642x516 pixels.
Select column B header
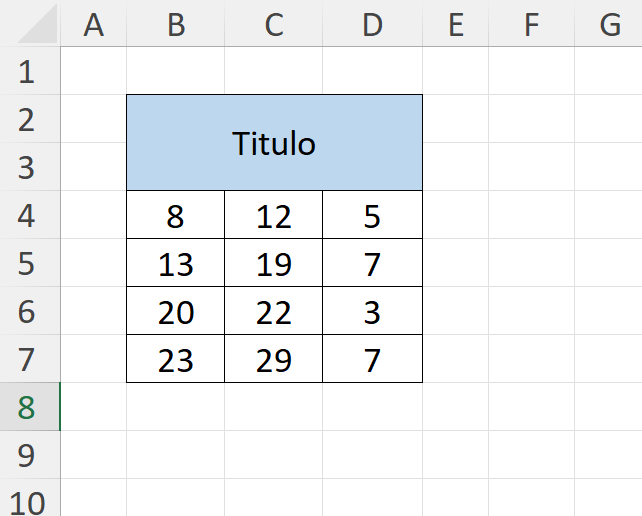pyautogui.click(x=176, y=25)
